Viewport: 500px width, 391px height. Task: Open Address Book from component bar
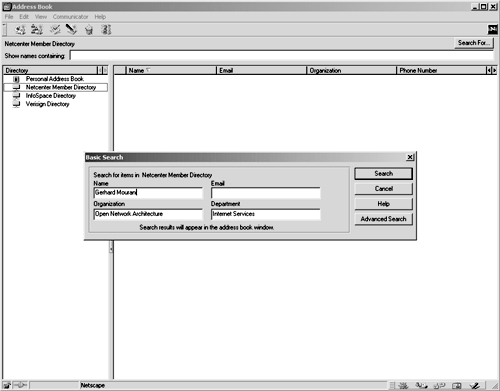[457, 386]
